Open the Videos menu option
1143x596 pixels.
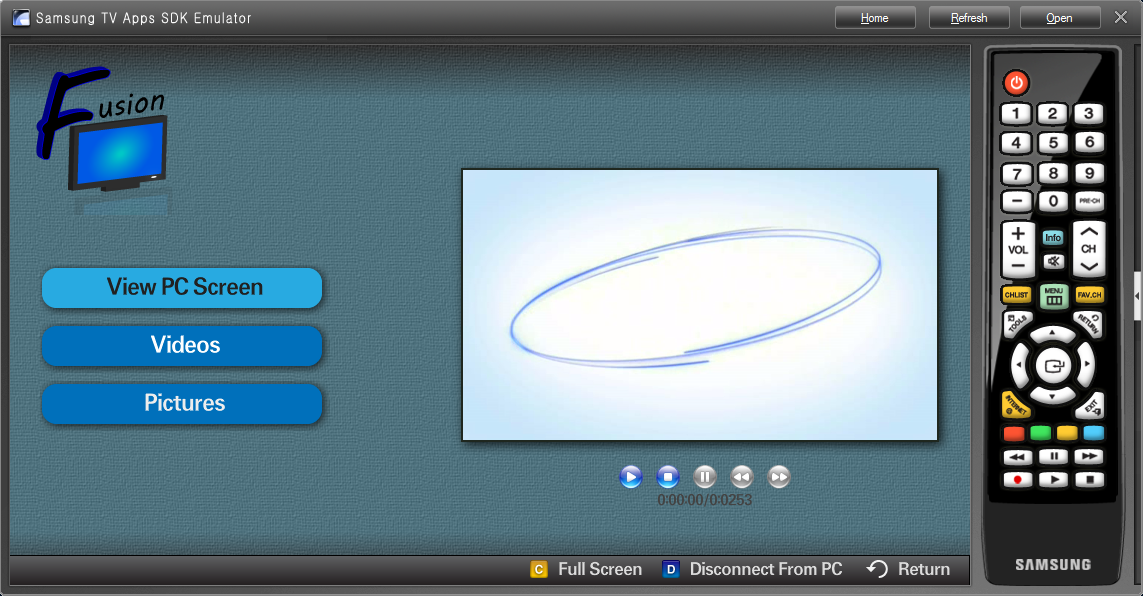182,345
